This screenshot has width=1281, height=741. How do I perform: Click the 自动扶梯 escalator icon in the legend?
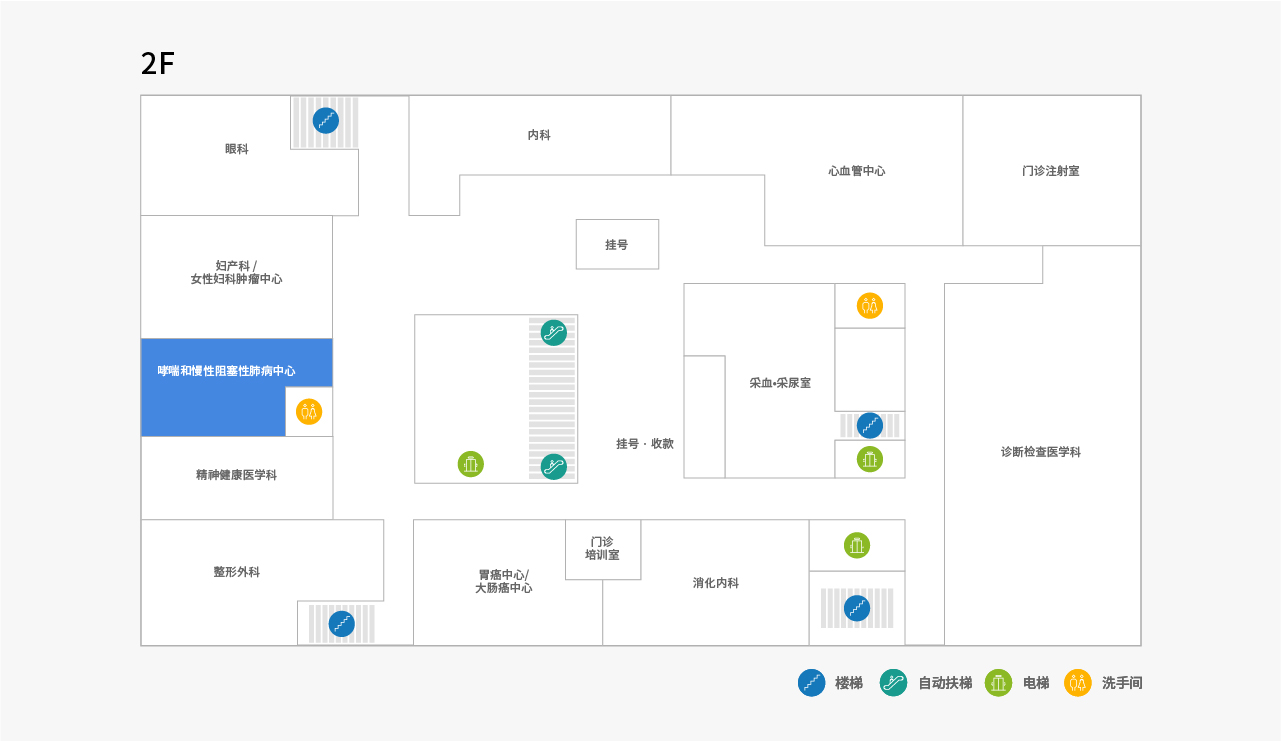(893, 683)
